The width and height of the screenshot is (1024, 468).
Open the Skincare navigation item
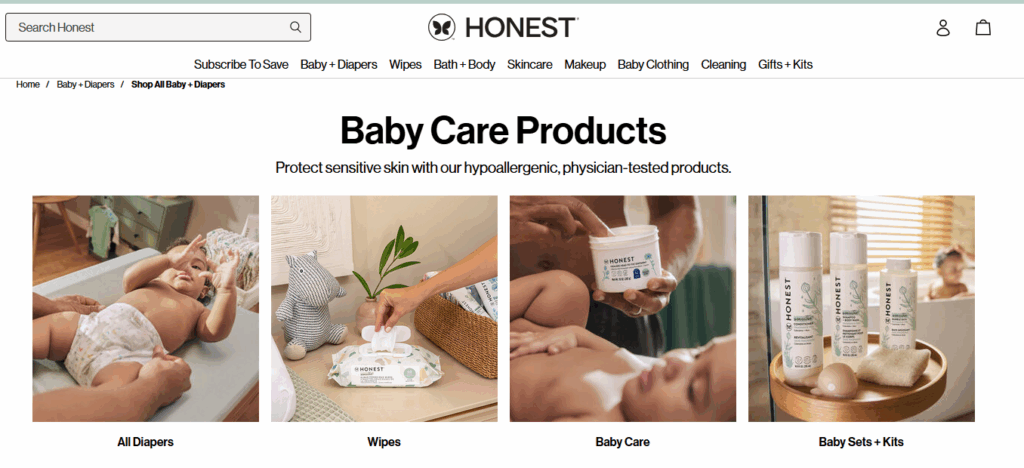pyautogui.click(x=530, y=65)
